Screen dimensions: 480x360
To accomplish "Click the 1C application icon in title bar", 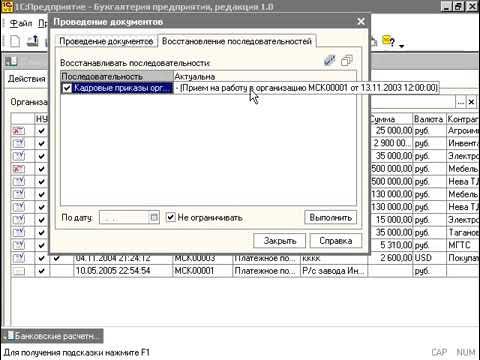I will 7,6.
